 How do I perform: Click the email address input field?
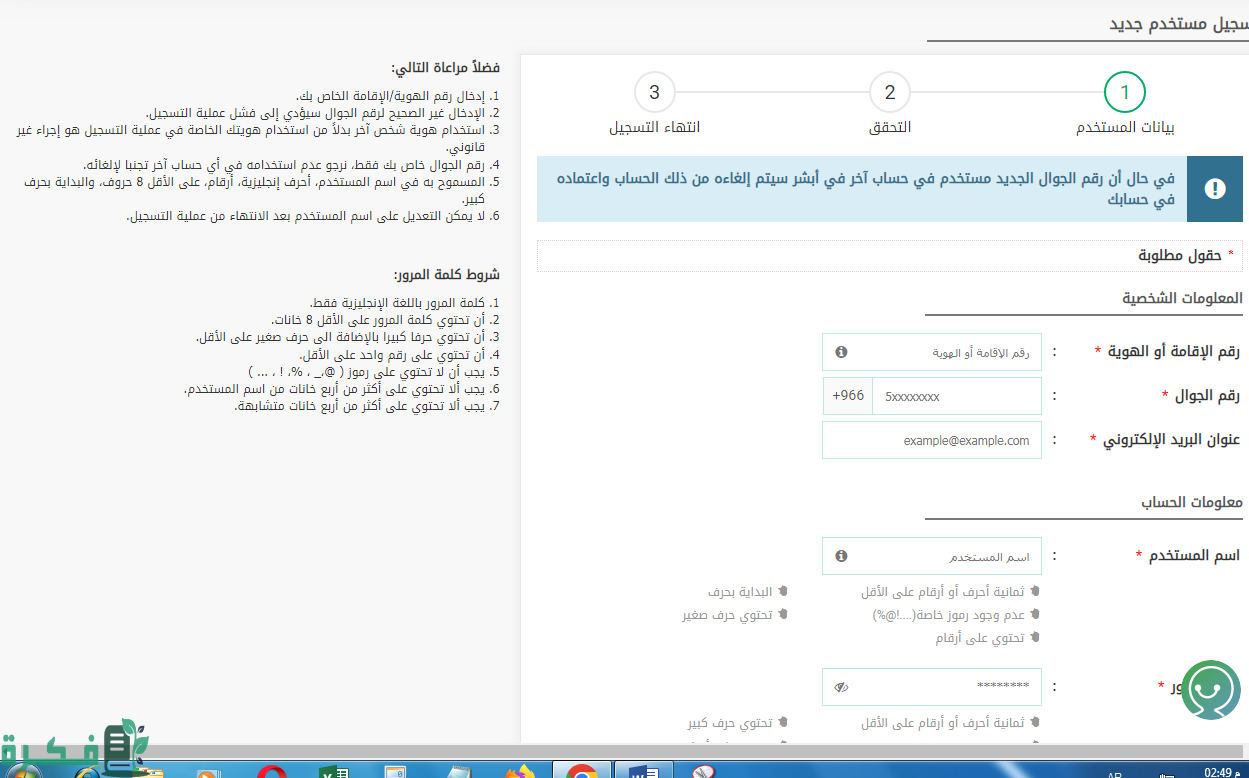(931, 440)
